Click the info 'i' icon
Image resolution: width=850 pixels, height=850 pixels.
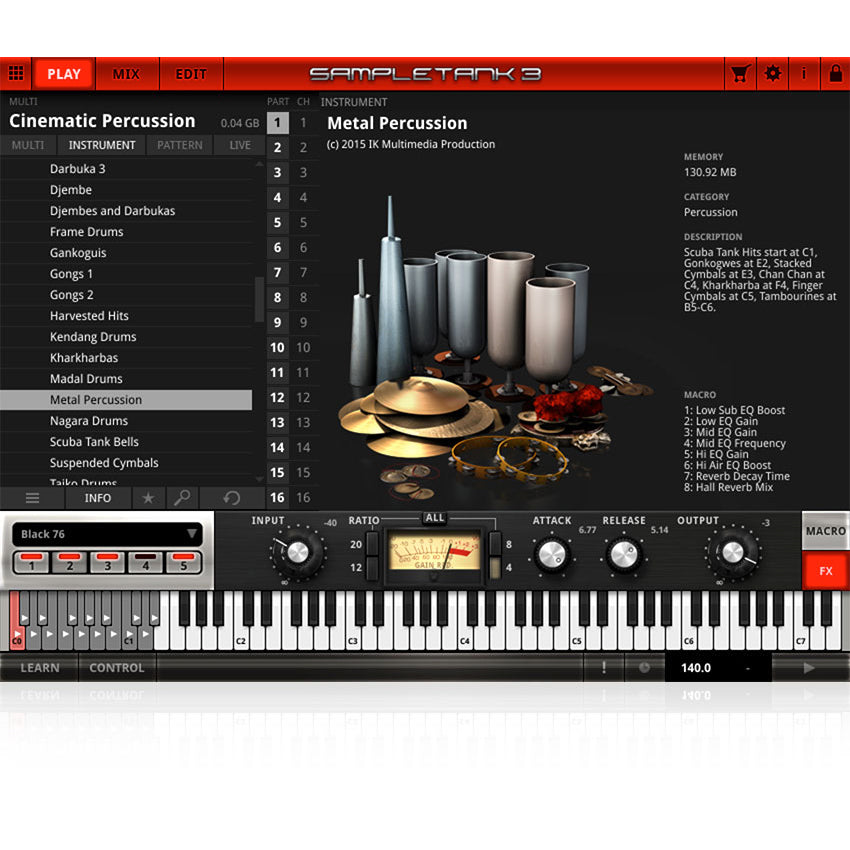point(805,73)
